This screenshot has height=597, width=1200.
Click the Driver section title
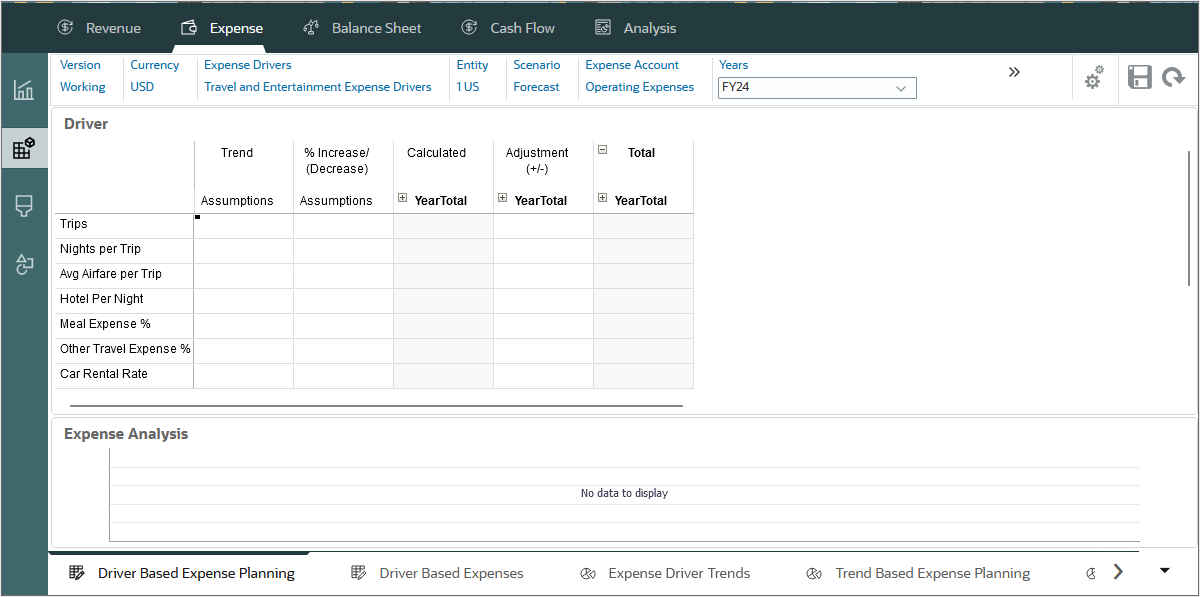point(86,124)
